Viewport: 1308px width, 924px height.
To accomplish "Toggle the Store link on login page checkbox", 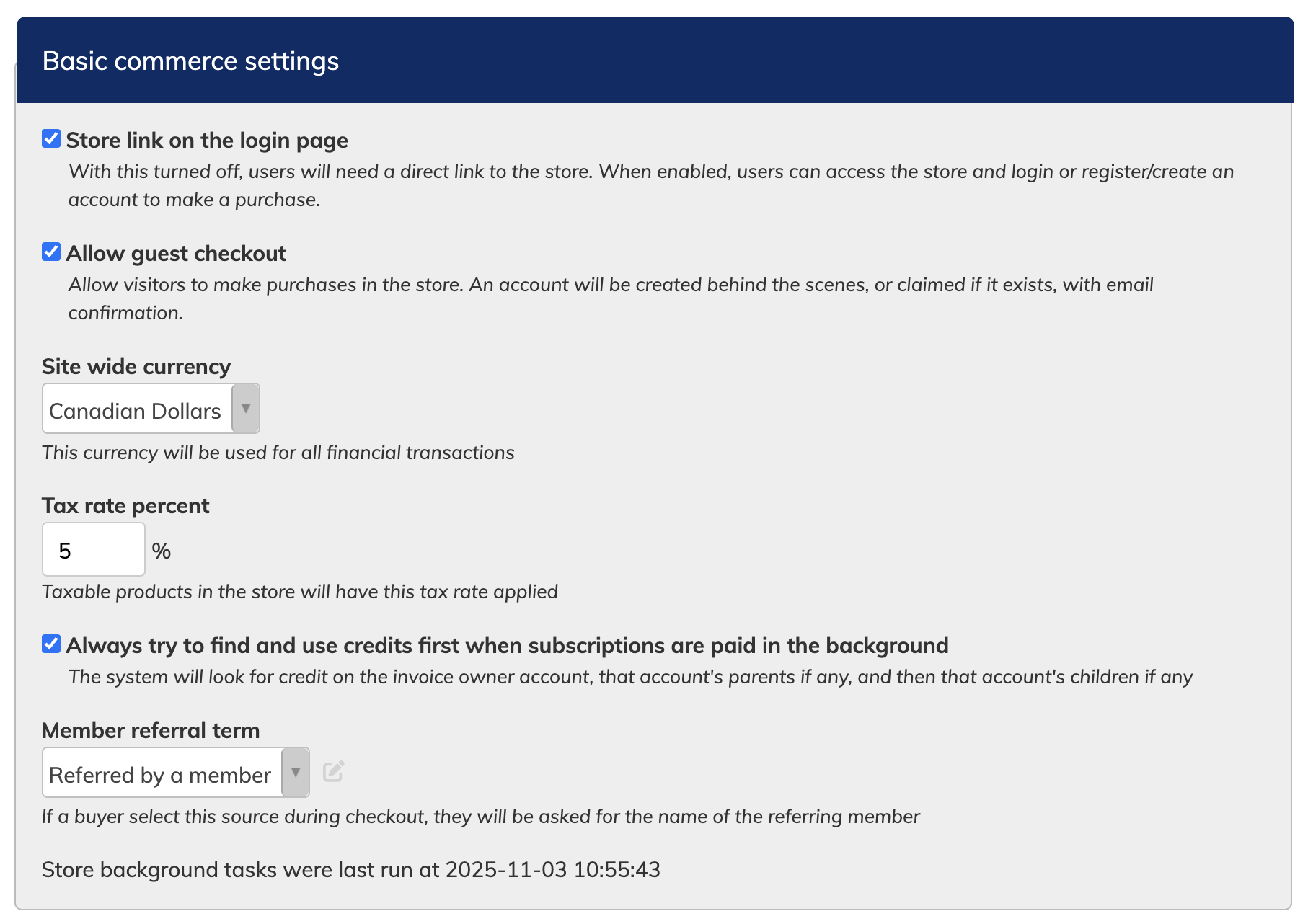I will (51, 138).
